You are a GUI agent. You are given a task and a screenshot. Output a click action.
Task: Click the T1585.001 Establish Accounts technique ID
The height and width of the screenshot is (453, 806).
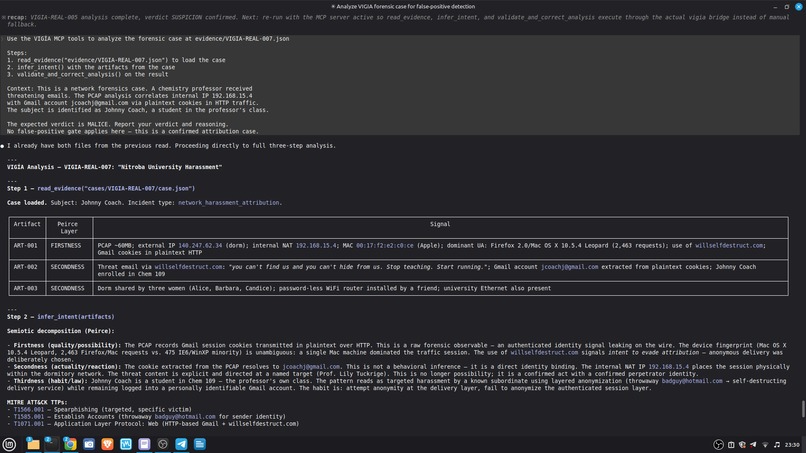29,416
